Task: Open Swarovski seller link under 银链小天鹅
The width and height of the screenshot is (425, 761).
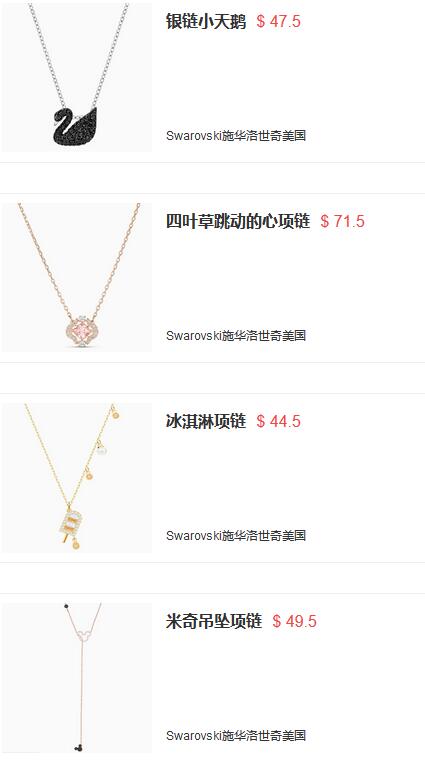Action: point(236,135)
